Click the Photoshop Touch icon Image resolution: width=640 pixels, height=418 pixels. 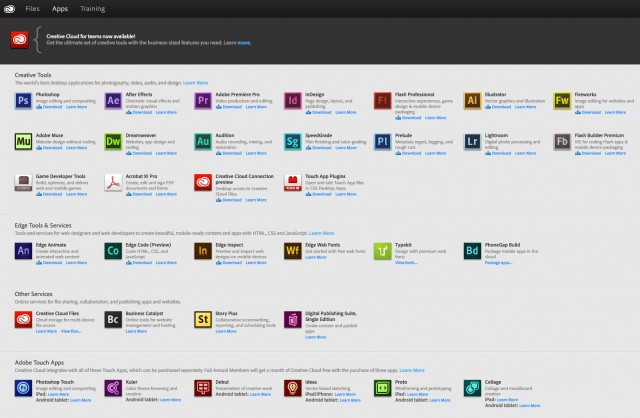tap(24, 390)
